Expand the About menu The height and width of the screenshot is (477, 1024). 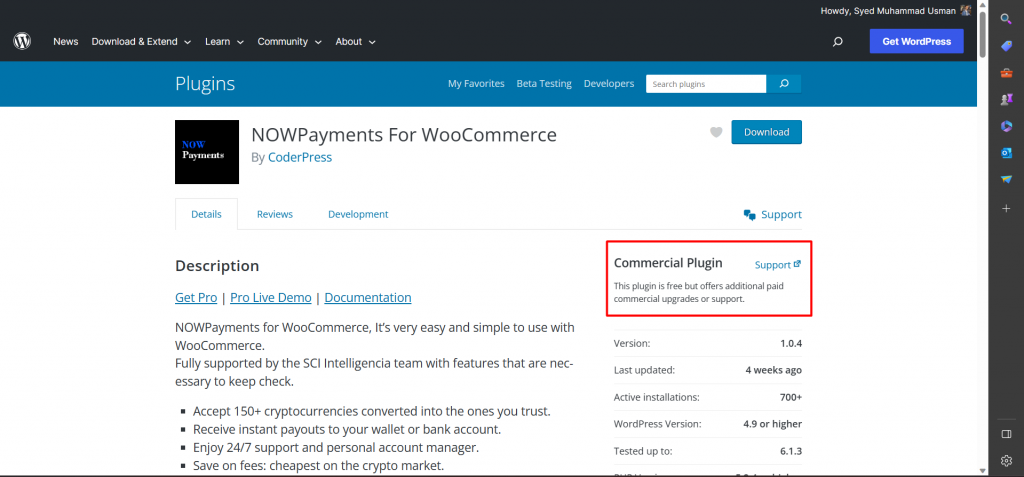click(x=355, y=41)
